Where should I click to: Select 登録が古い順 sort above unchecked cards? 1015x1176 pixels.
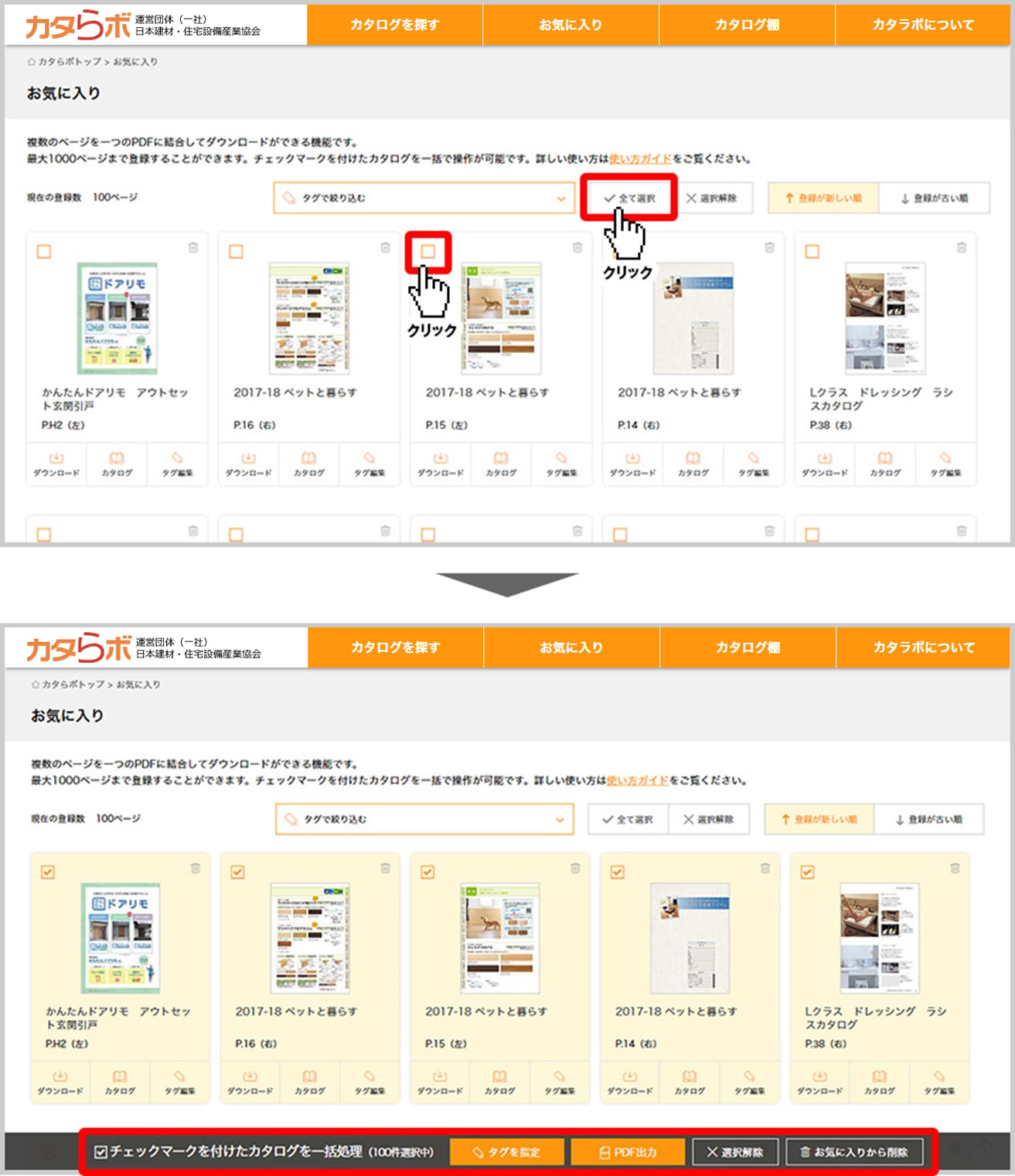(x=934, y=199)
